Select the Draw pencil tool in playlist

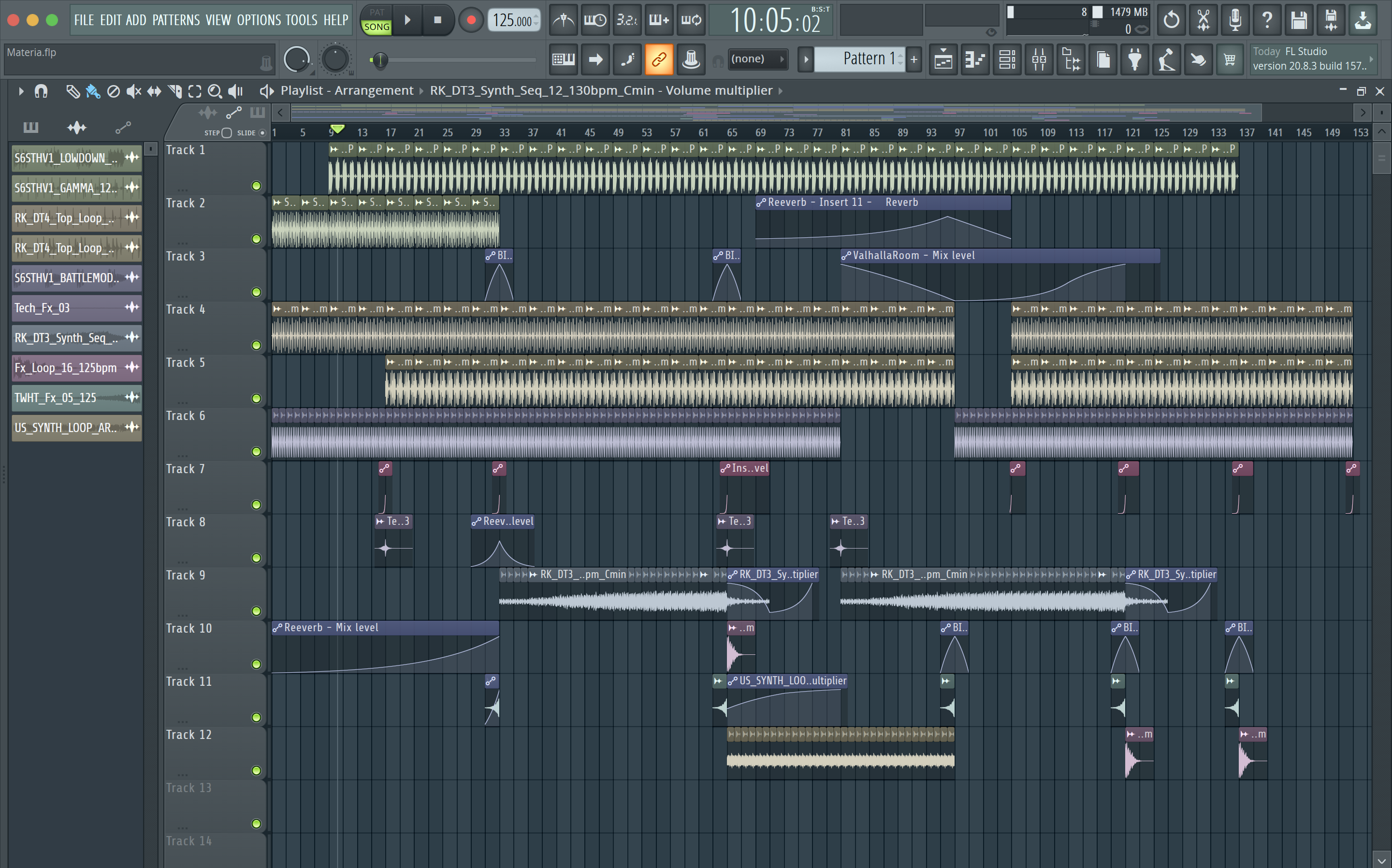pyautogui.click(x=72, y=91)
